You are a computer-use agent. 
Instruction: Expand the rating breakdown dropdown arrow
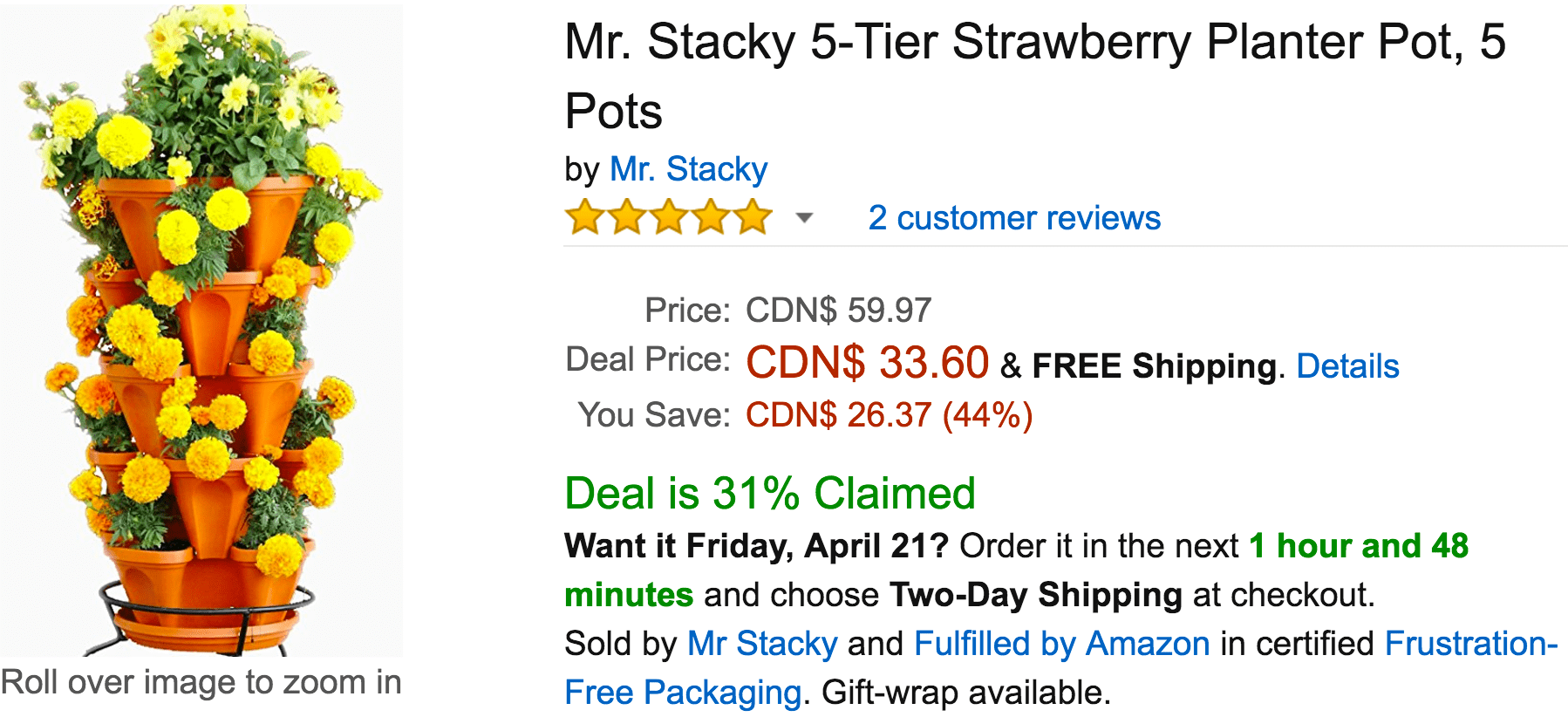tap(804, 218)
